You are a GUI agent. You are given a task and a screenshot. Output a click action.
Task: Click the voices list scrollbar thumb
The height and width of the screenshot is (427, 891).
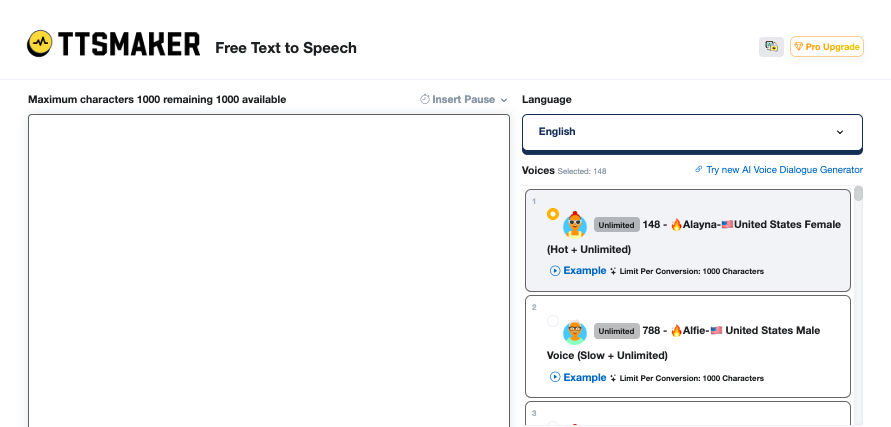tap(858, 193)
